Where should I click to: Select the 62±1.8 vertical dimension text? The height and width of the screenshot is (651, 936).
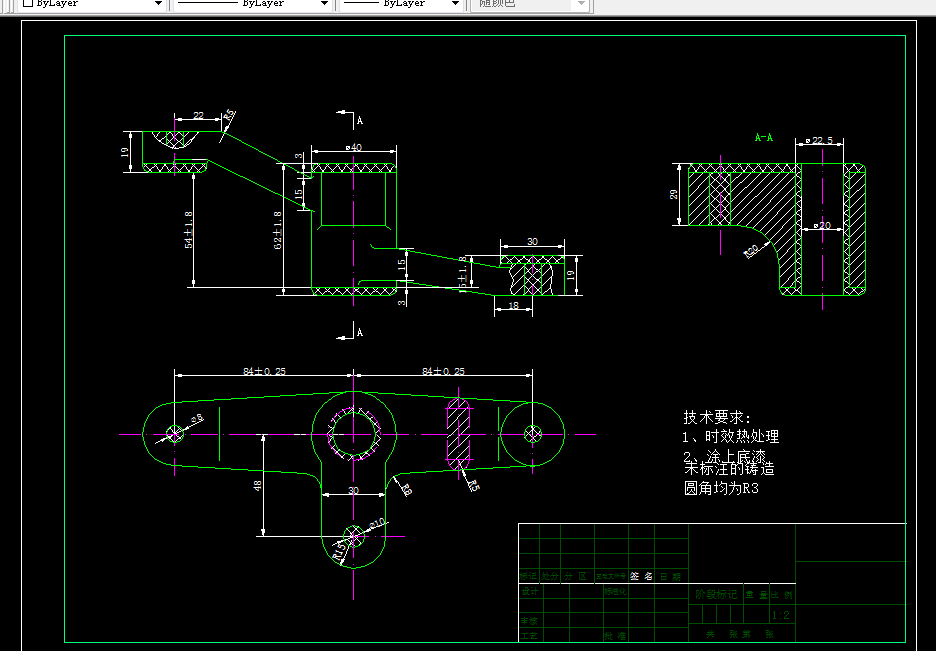point(278,230)
